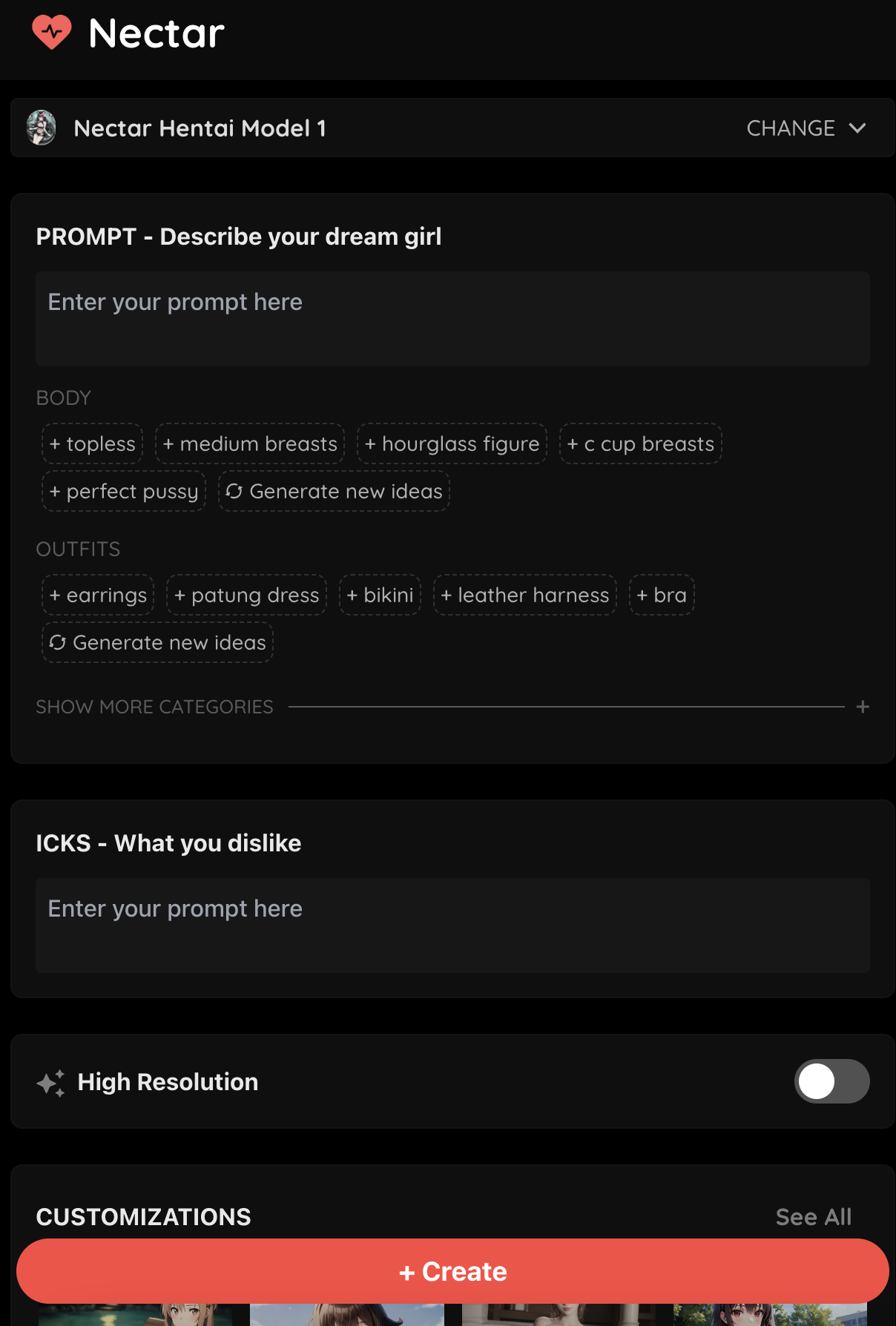This screenshot has width=896, height=1326.
Task: Toggle the High Resolution switch
Action: [831, 1081]
